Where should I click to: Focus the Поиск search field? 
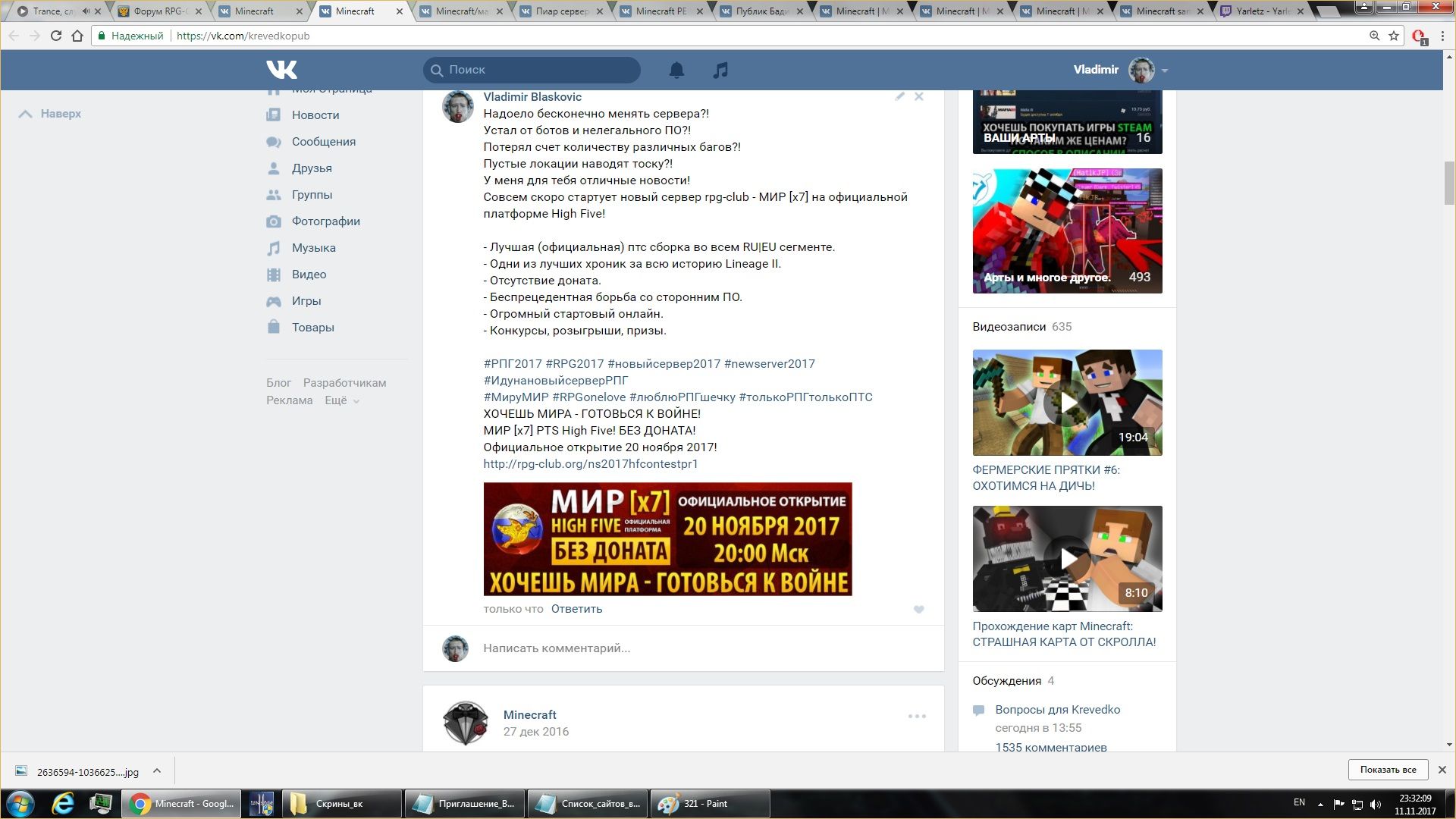point(532,70)
